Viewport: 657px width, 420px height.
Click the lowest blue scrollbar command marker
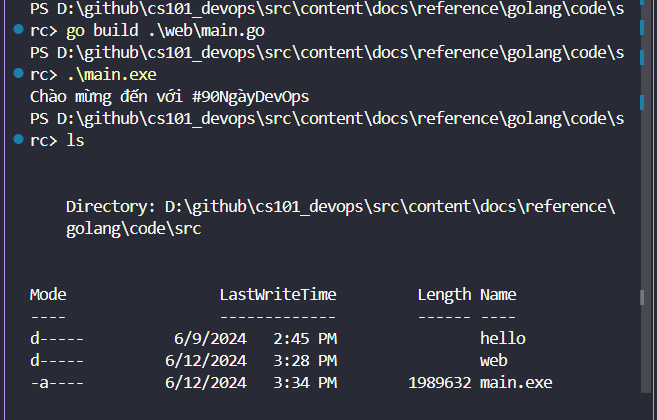click(642, 102)
